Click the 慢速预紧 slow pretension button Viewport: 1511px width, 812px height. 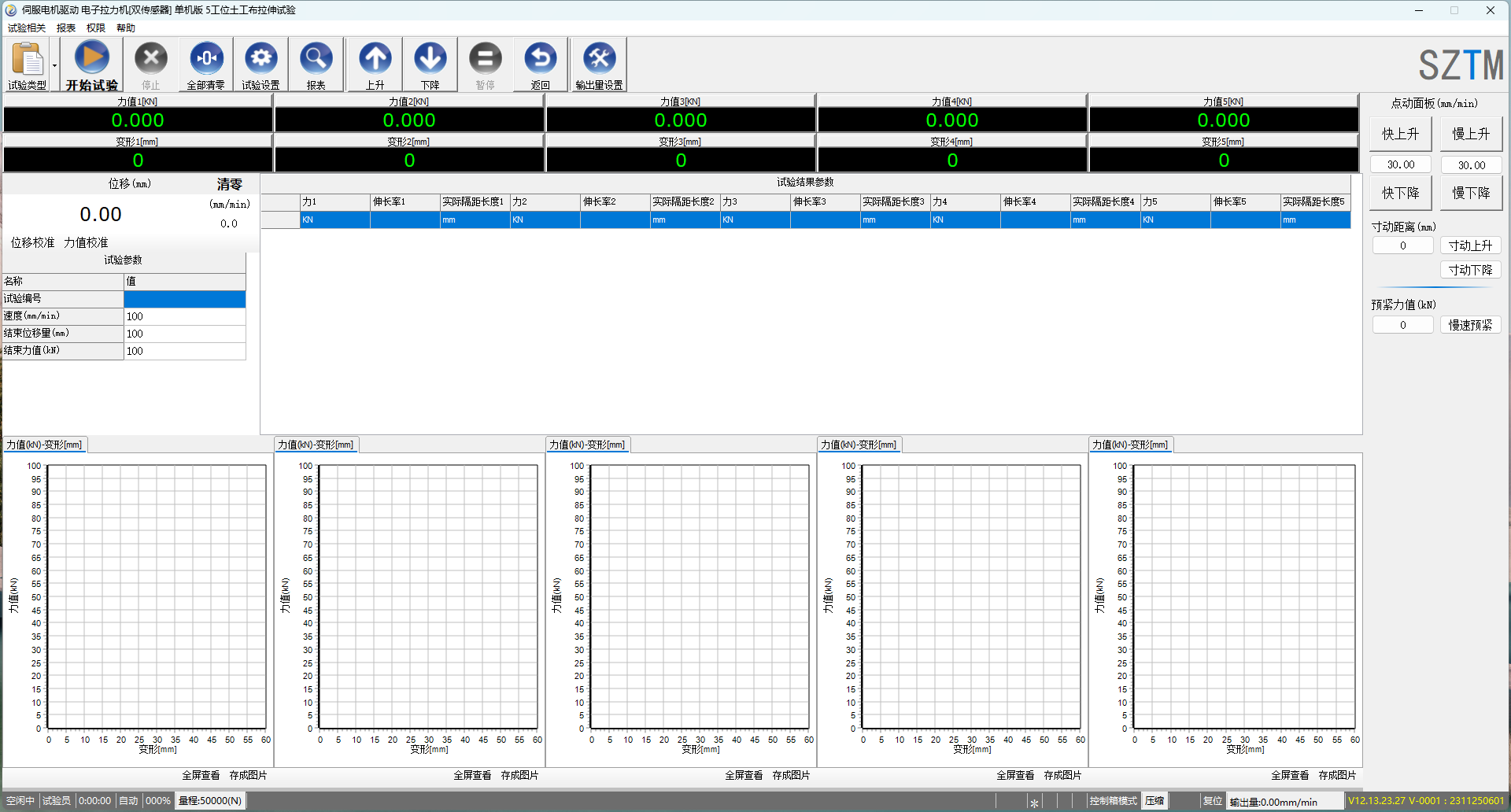pyautogui.click(x=1471, y=325)
